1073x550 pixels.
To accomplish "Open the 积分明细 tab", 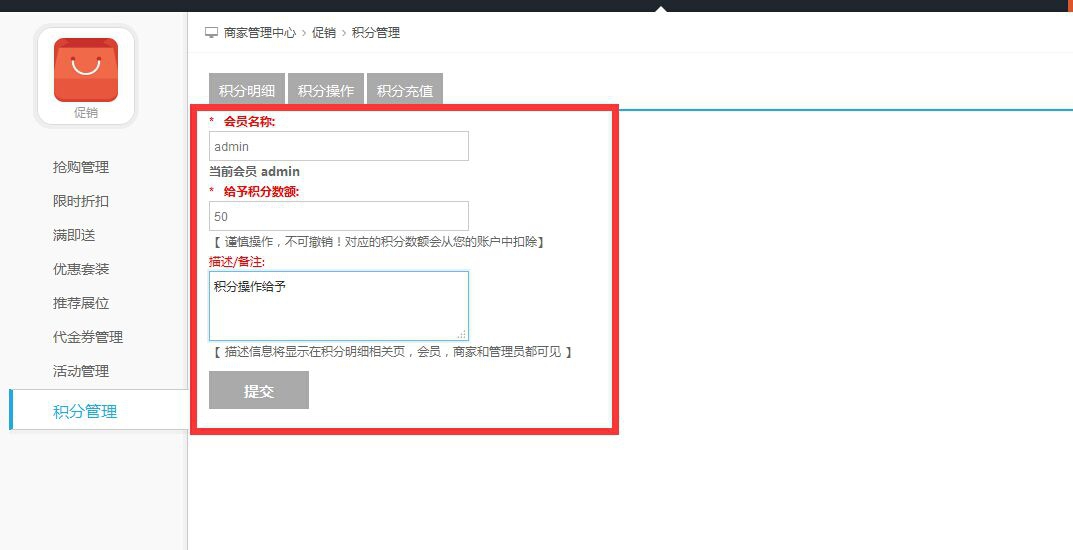I will [247, 90].
